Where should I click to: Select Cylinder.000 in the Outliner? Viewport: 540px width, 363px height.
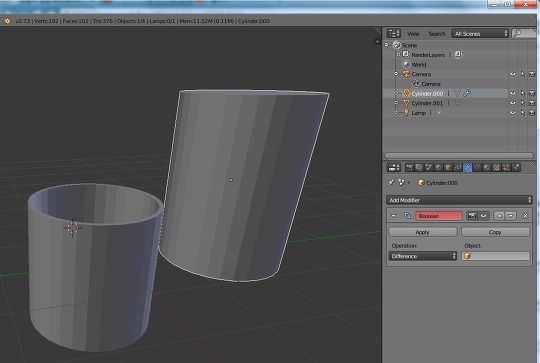[427, 93]
